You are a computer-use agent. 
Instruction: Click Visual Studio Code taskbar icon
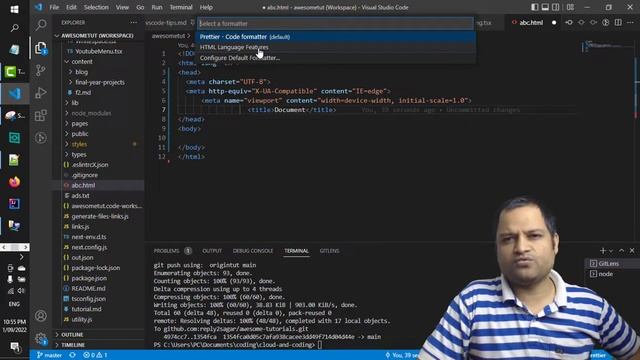click(x=14, y=93)
